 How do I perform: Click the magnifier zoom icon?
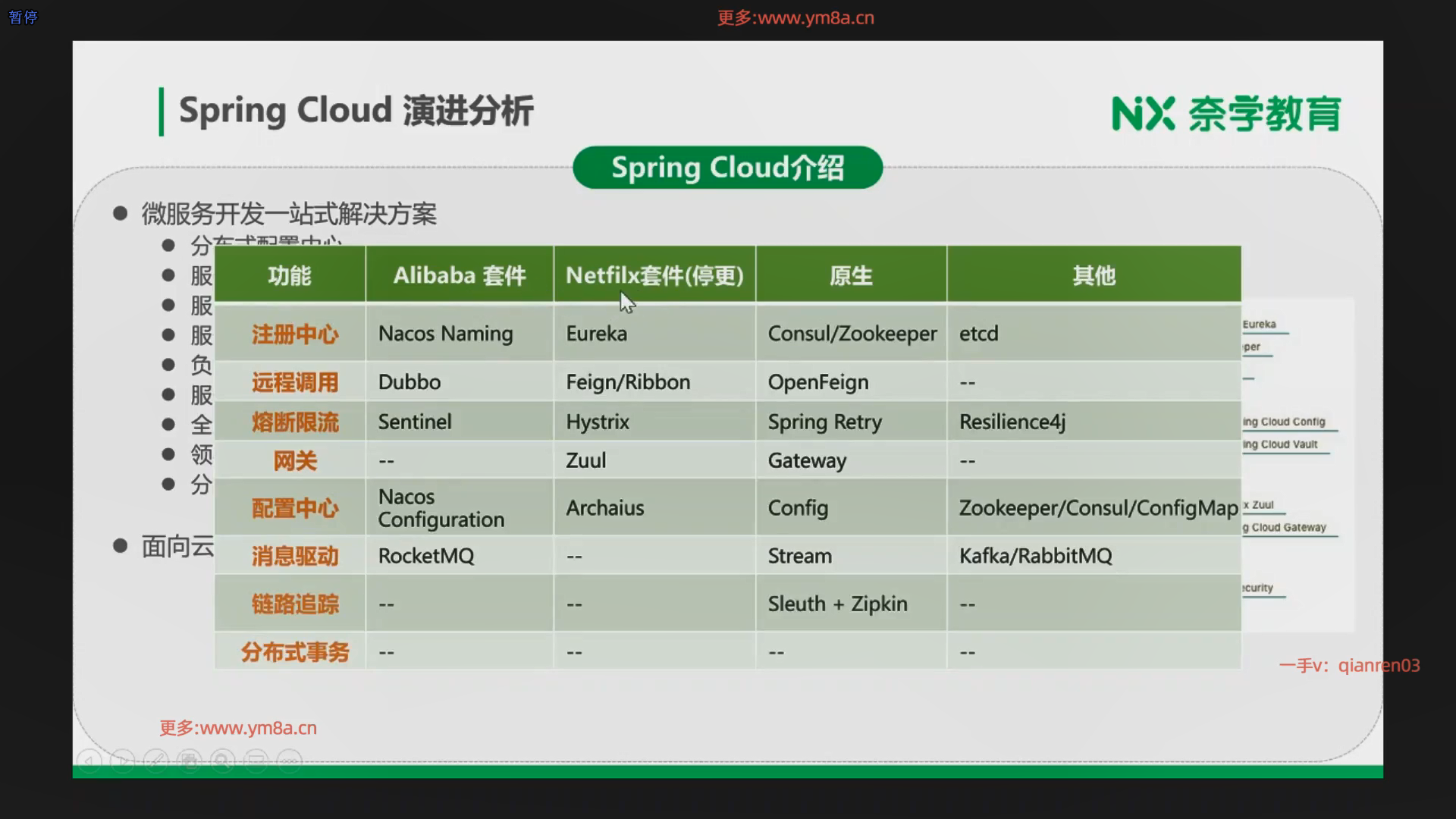pos(223,760)
